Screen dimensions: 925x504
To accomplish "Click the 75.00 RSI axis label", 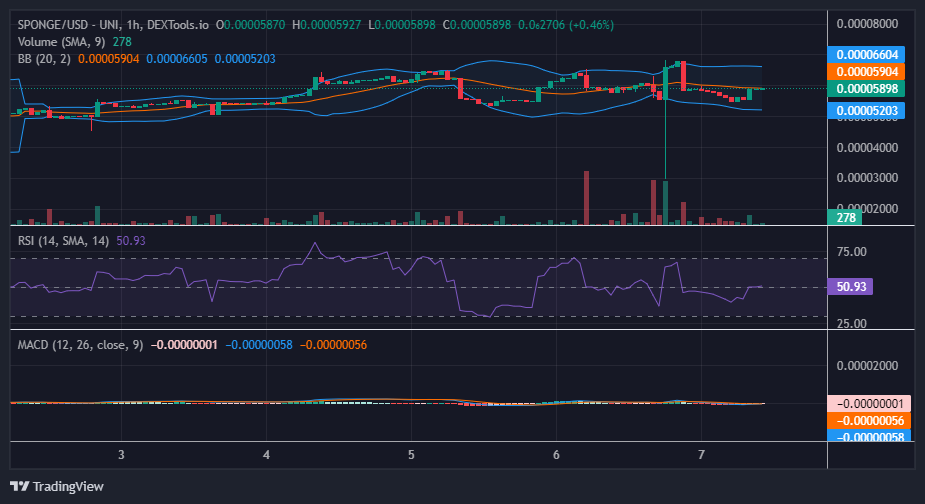I will (x=851, y=252).
